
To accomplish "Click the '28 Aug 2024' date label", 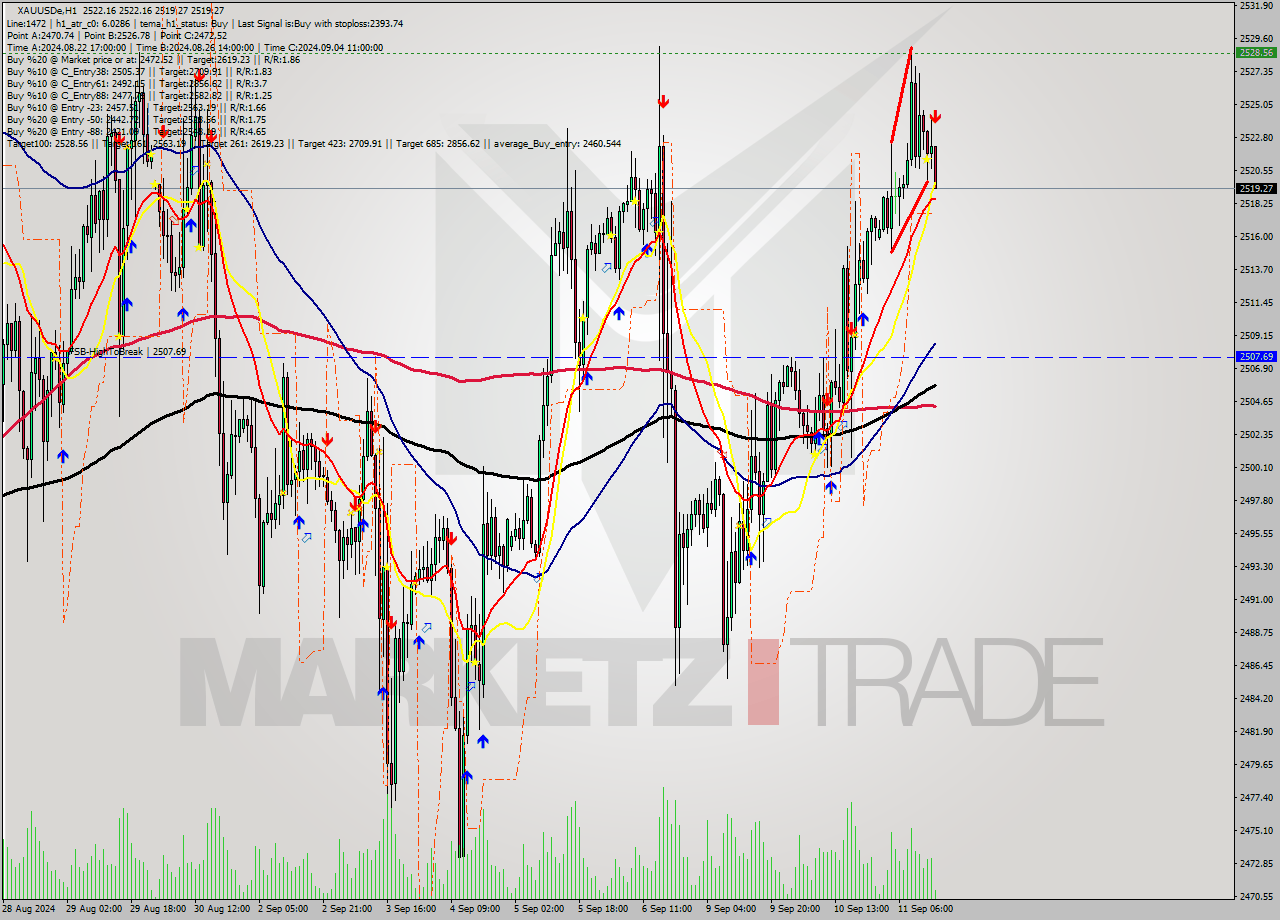I will point(30,909).
